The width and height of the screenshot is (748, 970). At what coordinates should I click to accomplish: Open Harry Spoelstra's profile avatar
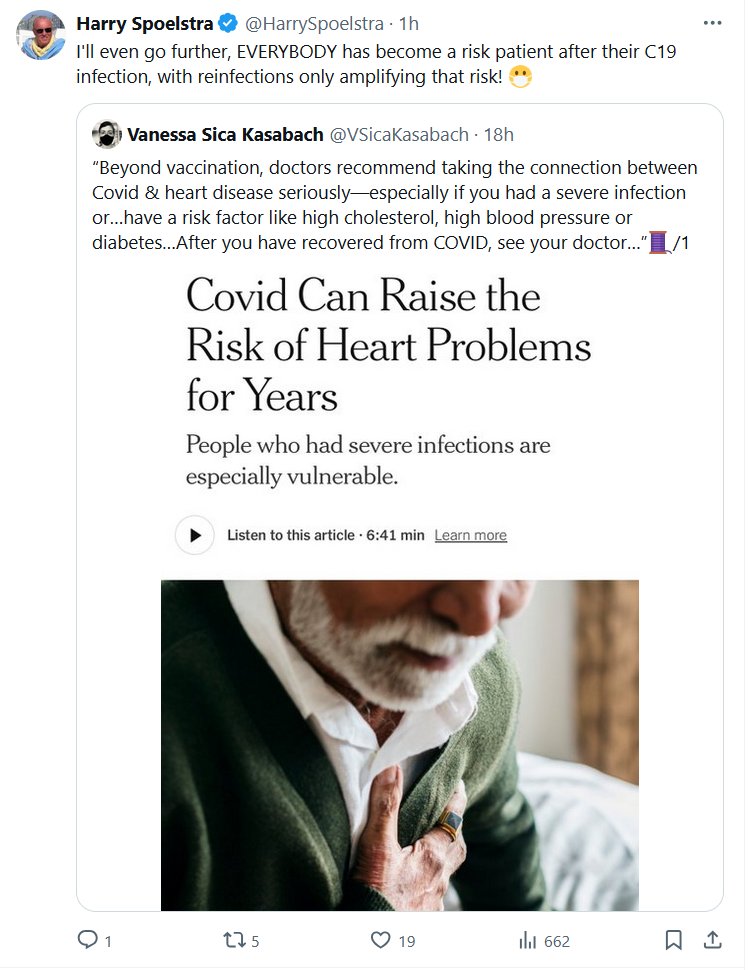tap(41, 36)
